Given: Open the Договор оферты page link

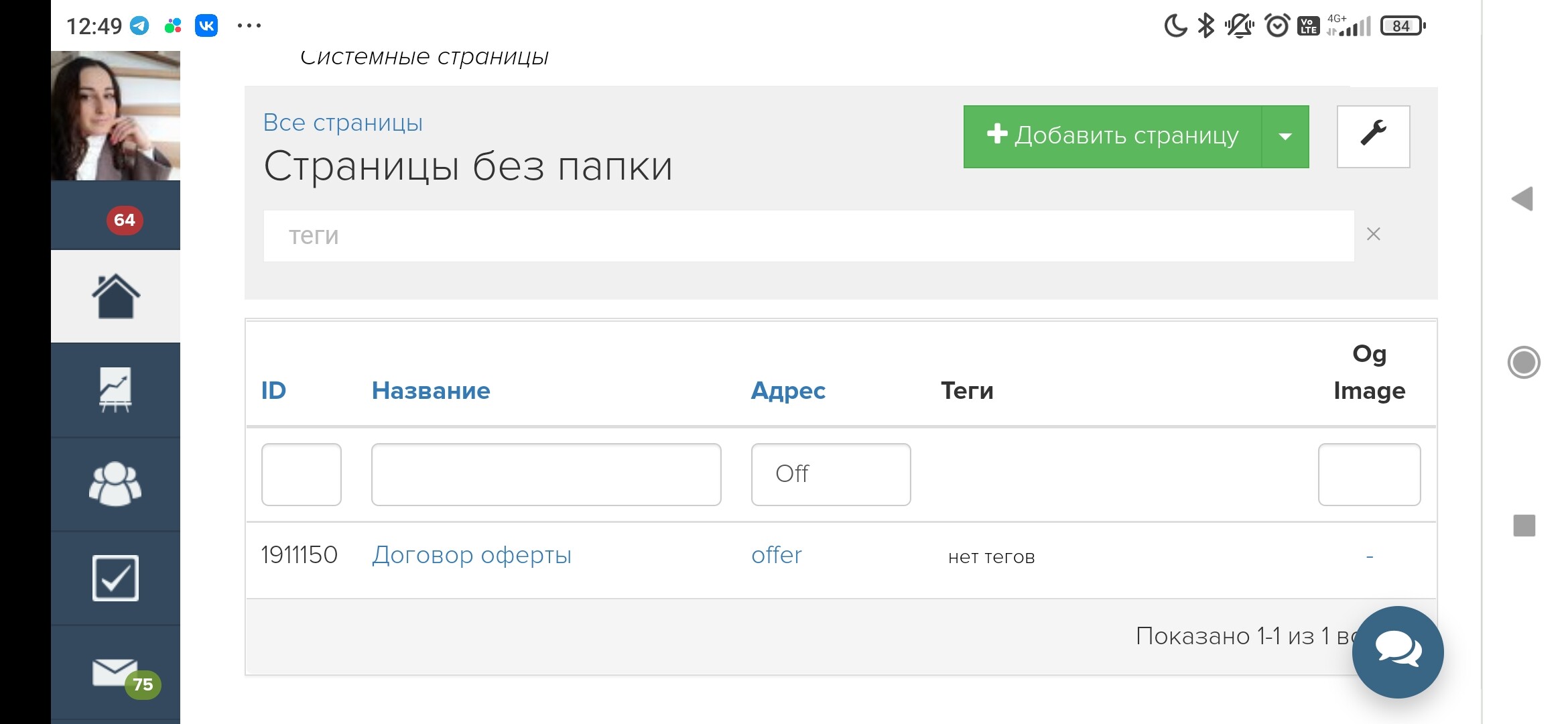Looking at the screenshot, I should [x=472, y=555].
